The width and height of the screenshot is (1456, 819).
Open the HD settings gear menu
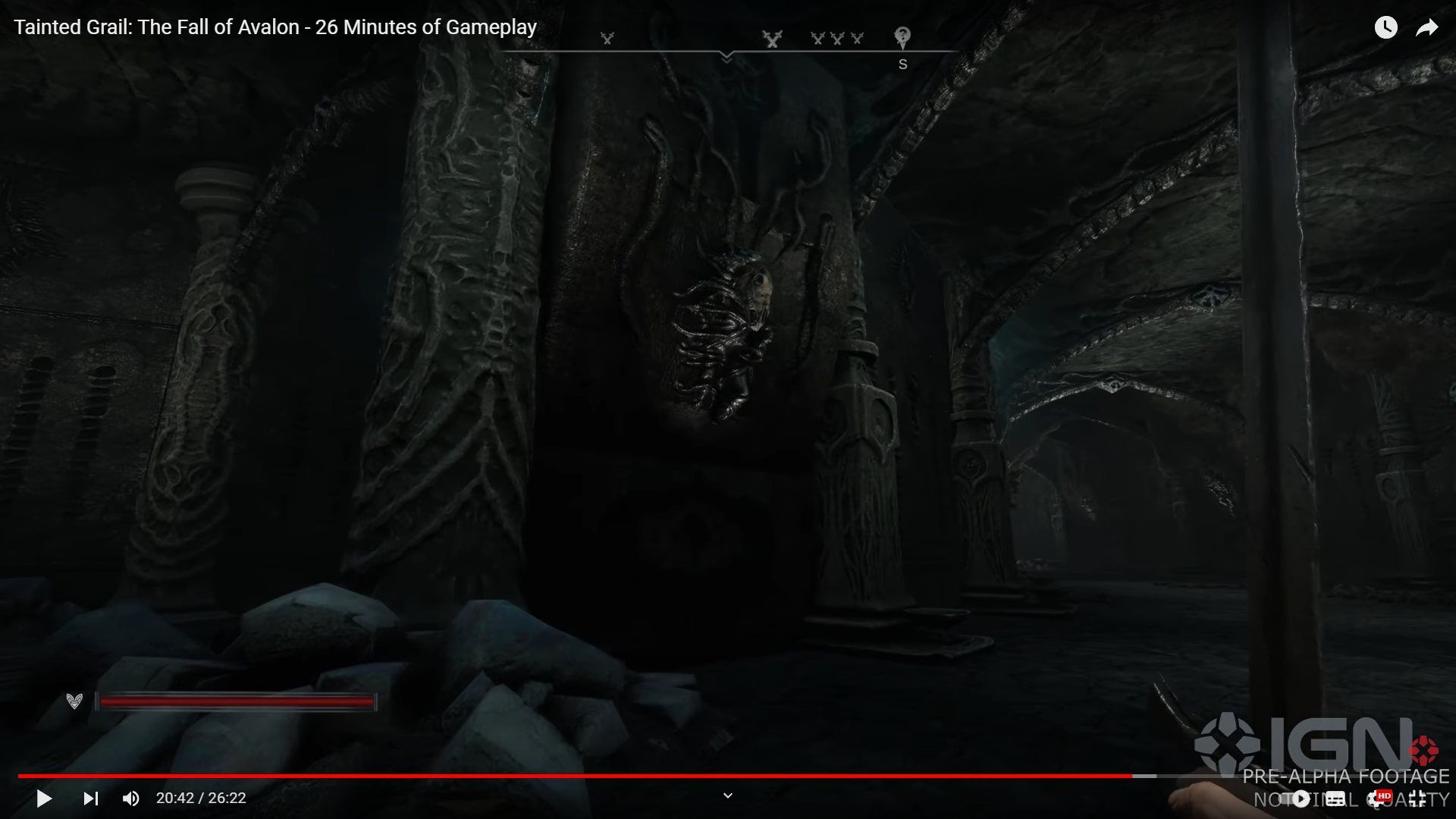(1379, 799)
